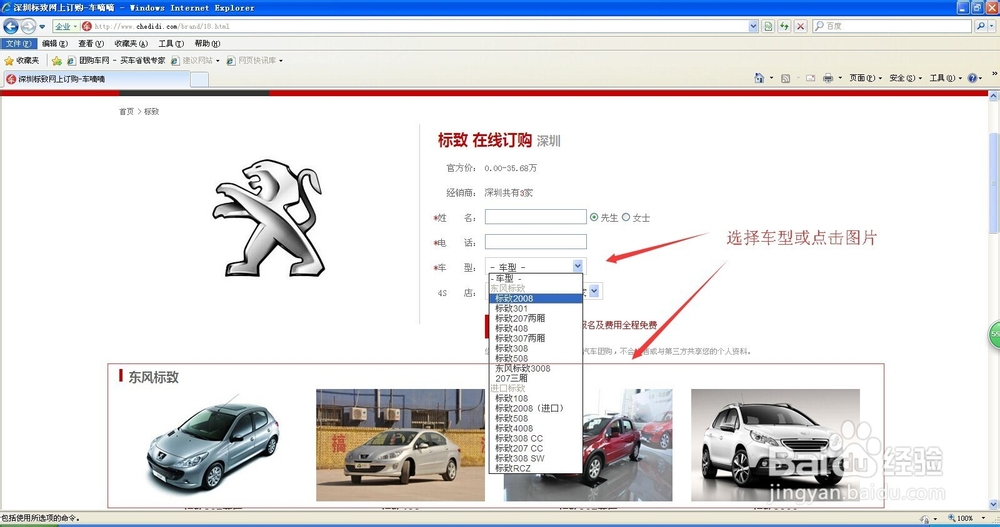Click the 100% zoom level control
Screen dimensions: 1000x527
967,519
